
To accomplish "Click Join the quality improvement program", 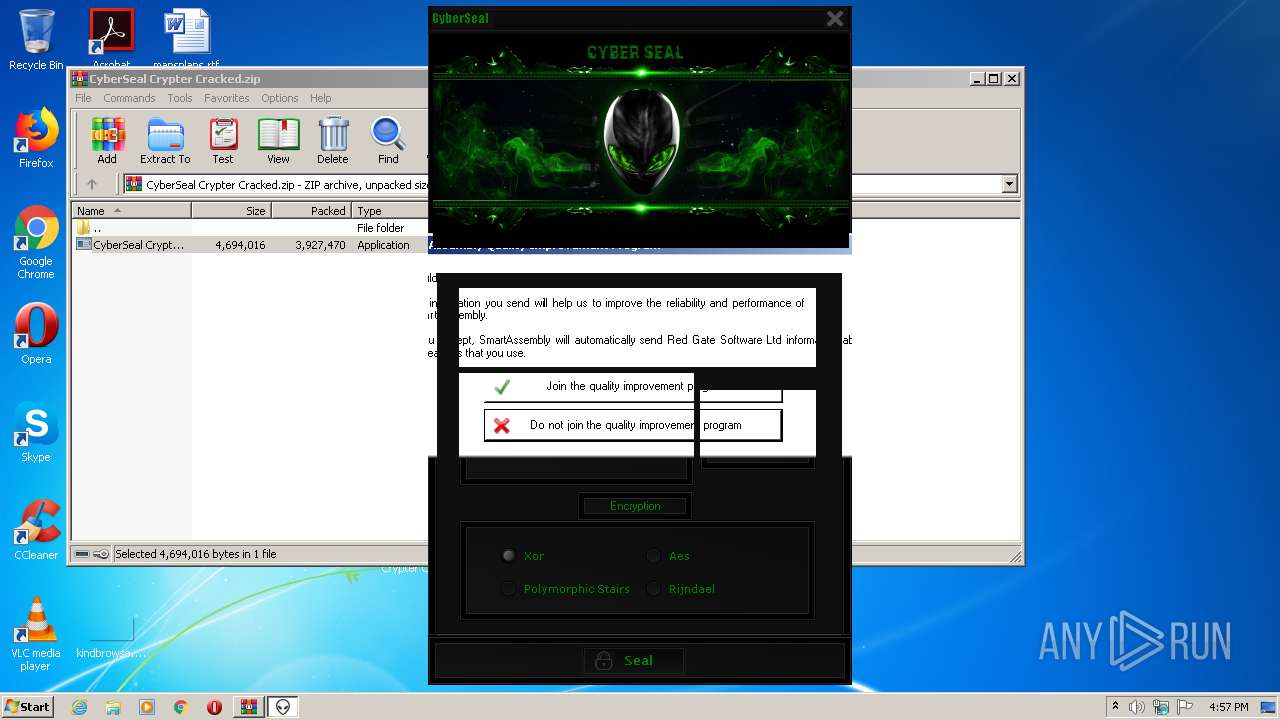I will [633, 387].
